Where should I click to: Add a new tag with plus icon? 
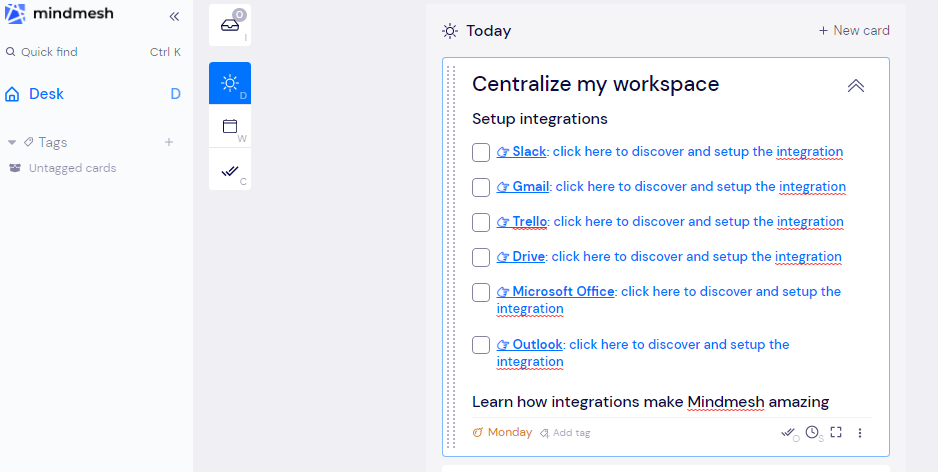tap(169, 142)
